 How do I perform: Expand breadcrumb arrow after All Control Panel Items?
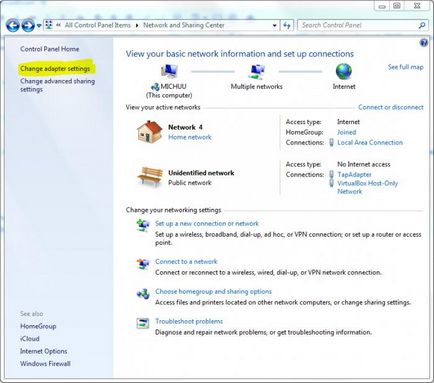[137, 25]
